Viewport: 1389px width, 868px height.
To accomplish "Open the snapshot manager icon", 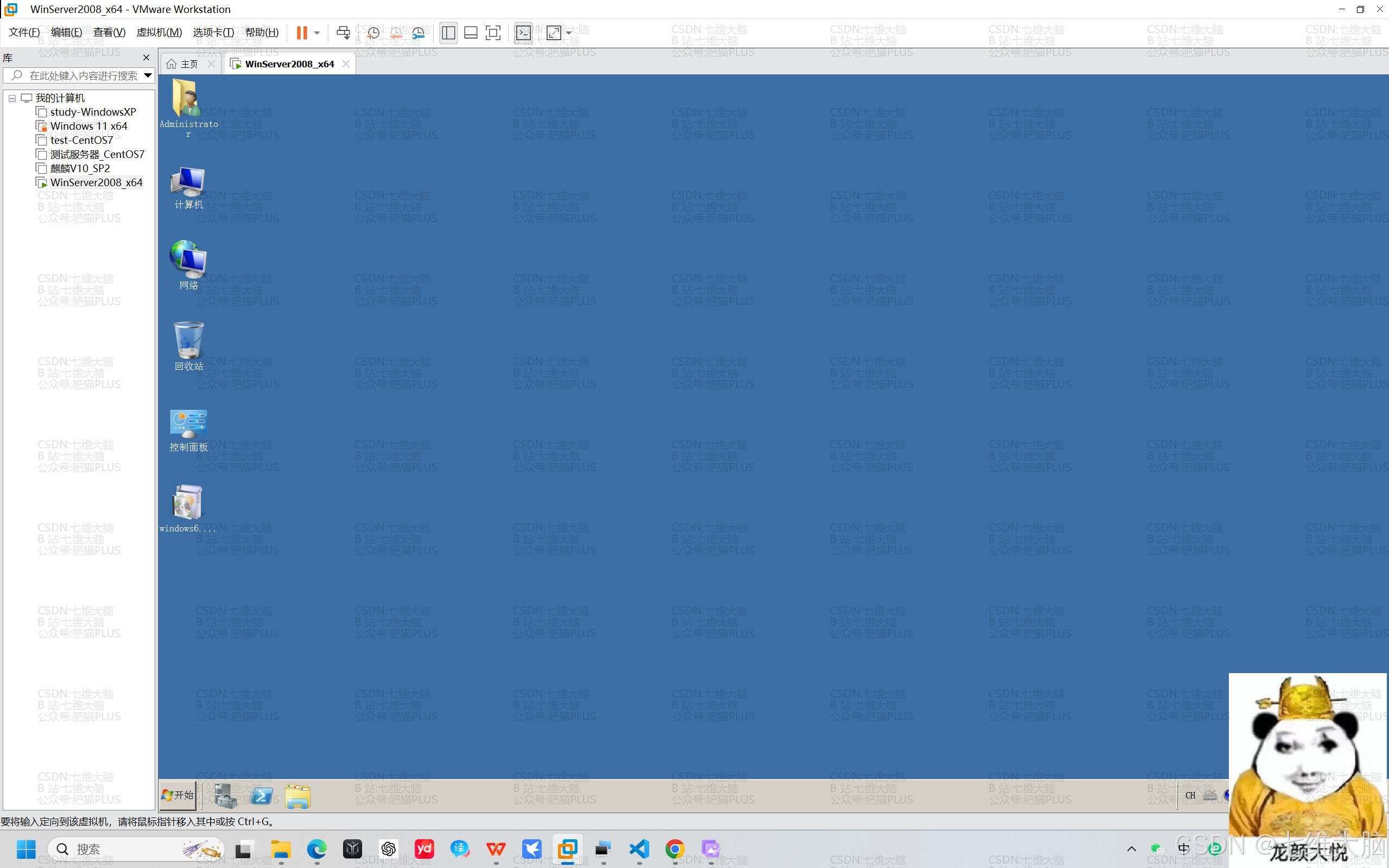I will pos(418,33).
